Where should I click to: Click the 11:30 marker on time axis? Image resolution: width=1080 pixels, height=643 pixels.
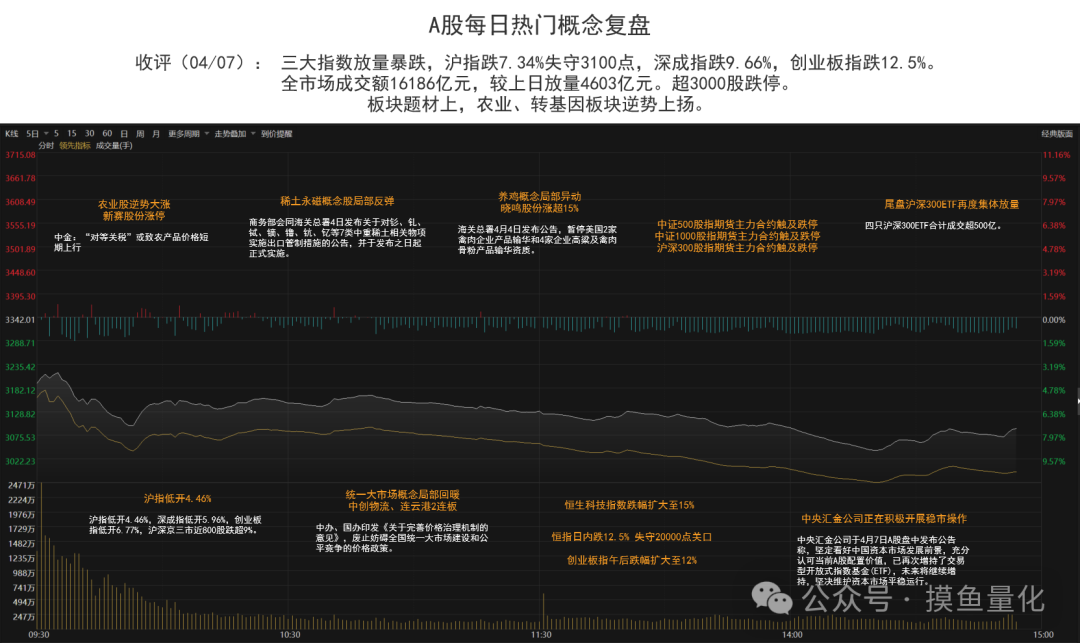point(541,634)
